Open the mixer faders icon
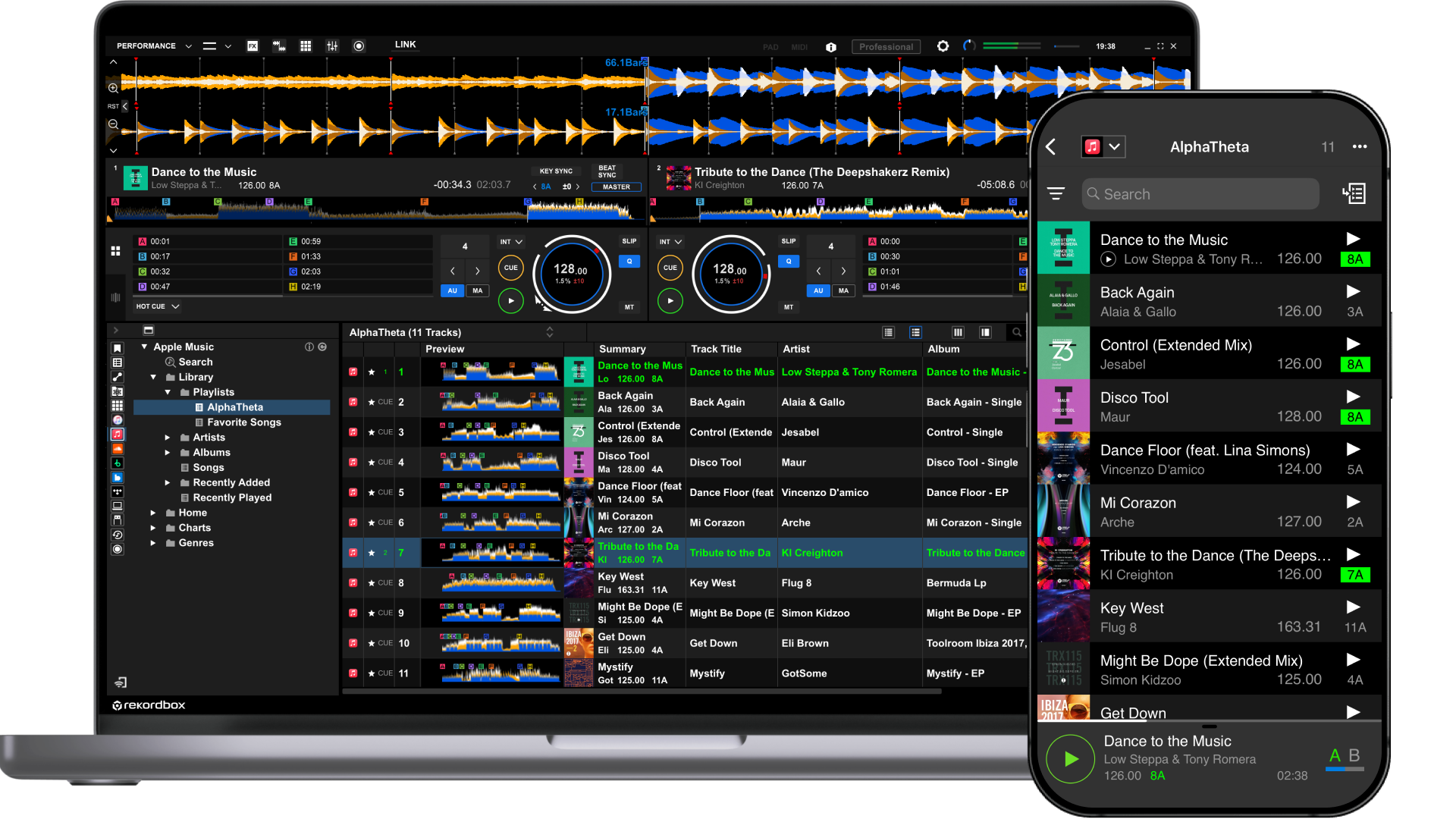Image resolution: width=1456 pixels, height=819 pixels. [332, 46]
